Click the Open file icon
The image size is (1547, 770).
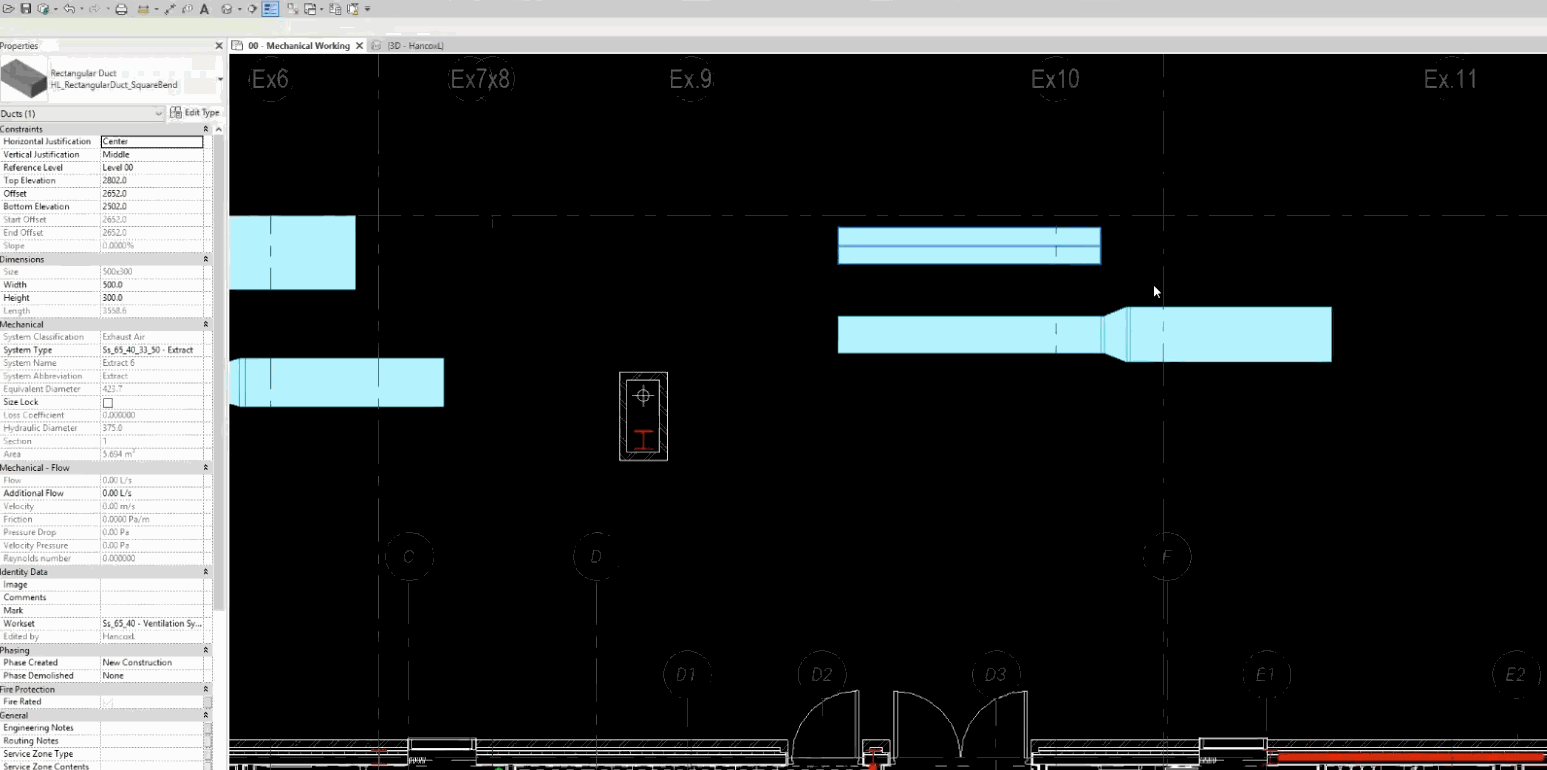tap(8, 9)
